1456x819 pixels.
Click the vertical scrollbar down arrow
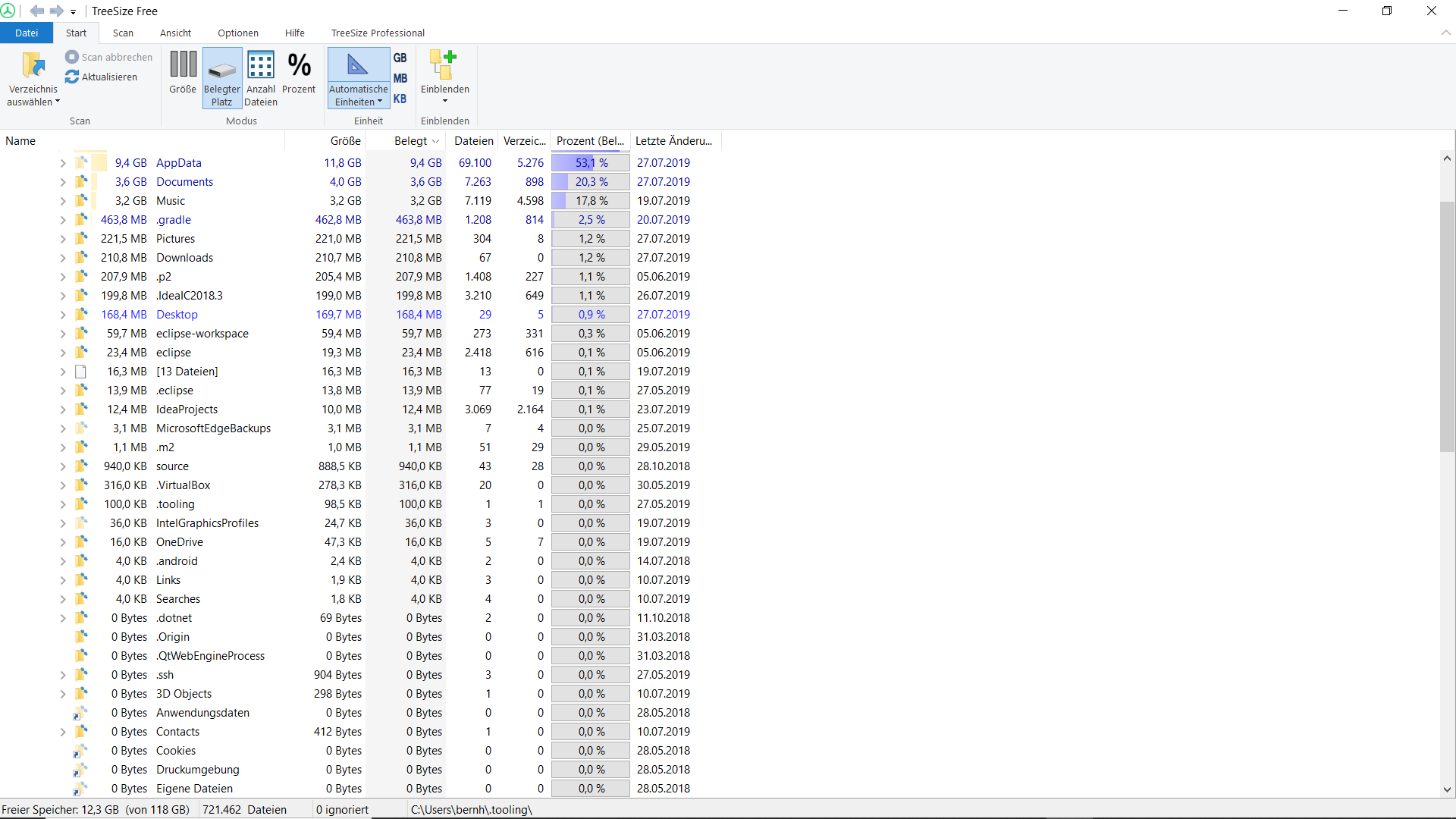(x=1447, y=789)
